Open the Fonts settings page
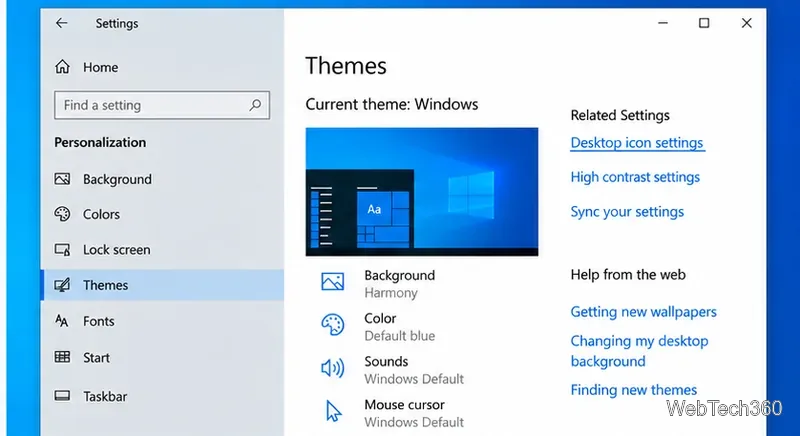 pyautogui.click(x=162, y=321)
